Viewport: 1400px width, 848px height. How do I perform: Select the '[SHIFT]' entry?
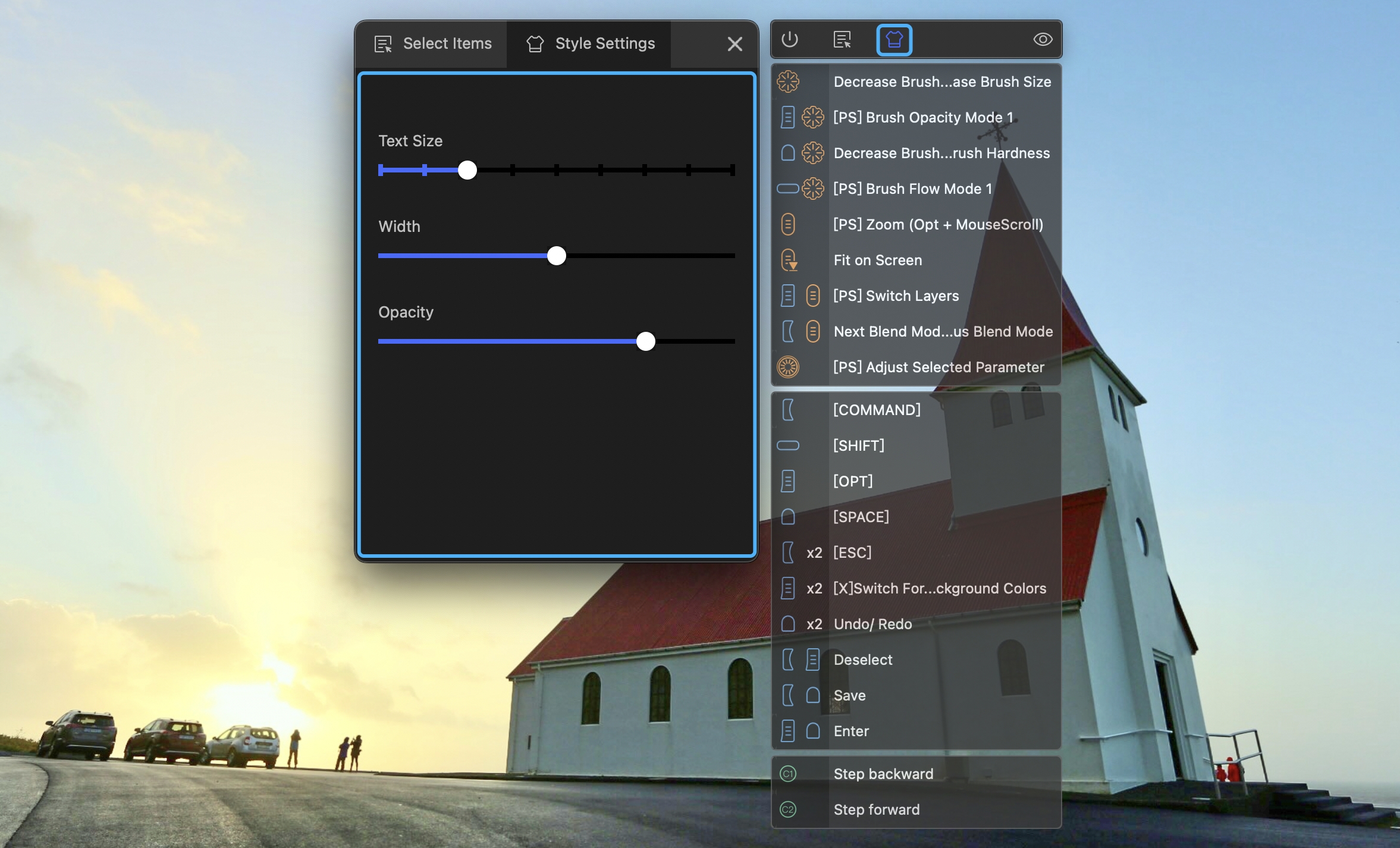click(916, 445)
